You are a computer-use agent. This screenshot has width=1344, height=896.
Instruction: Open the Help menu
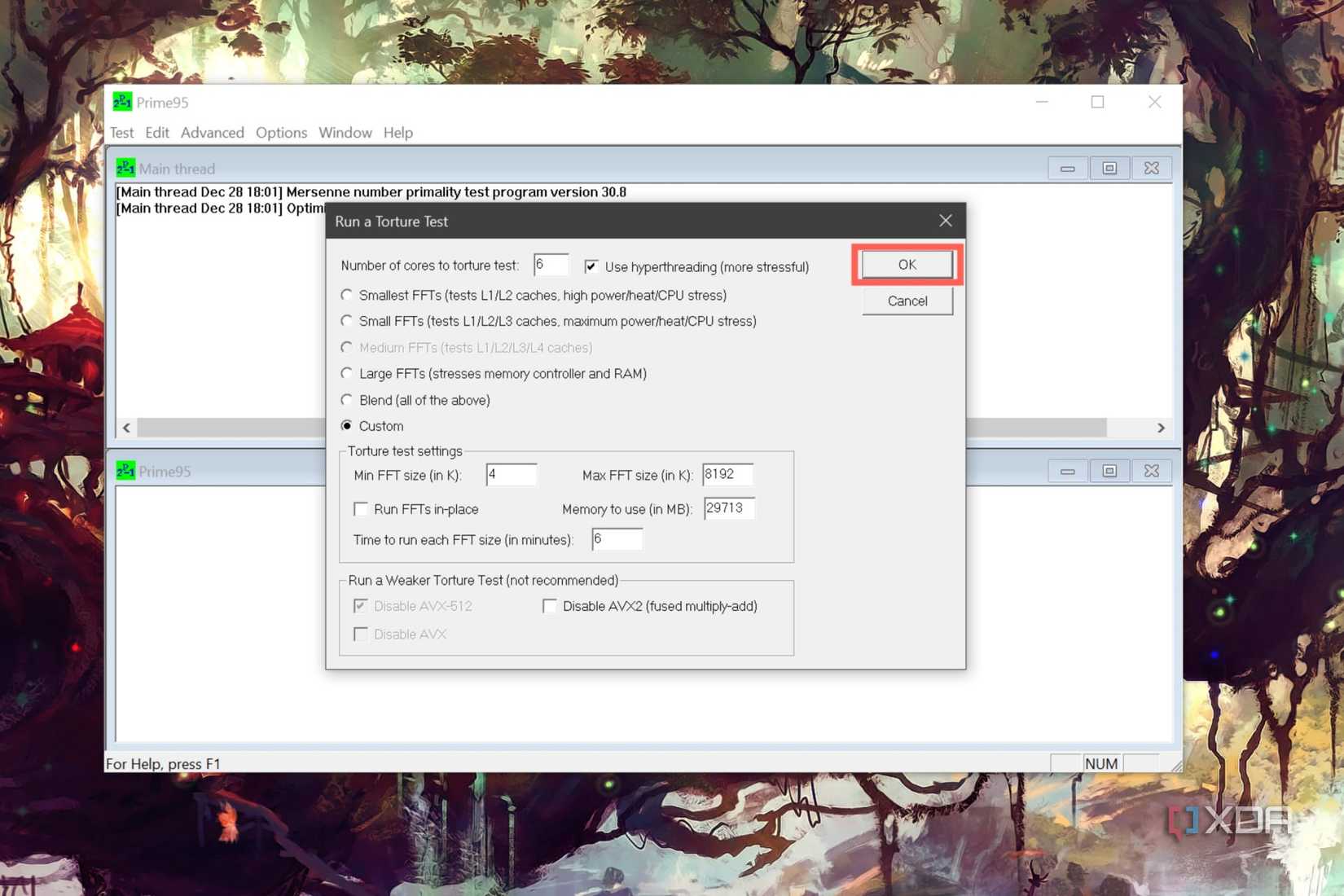397,133
